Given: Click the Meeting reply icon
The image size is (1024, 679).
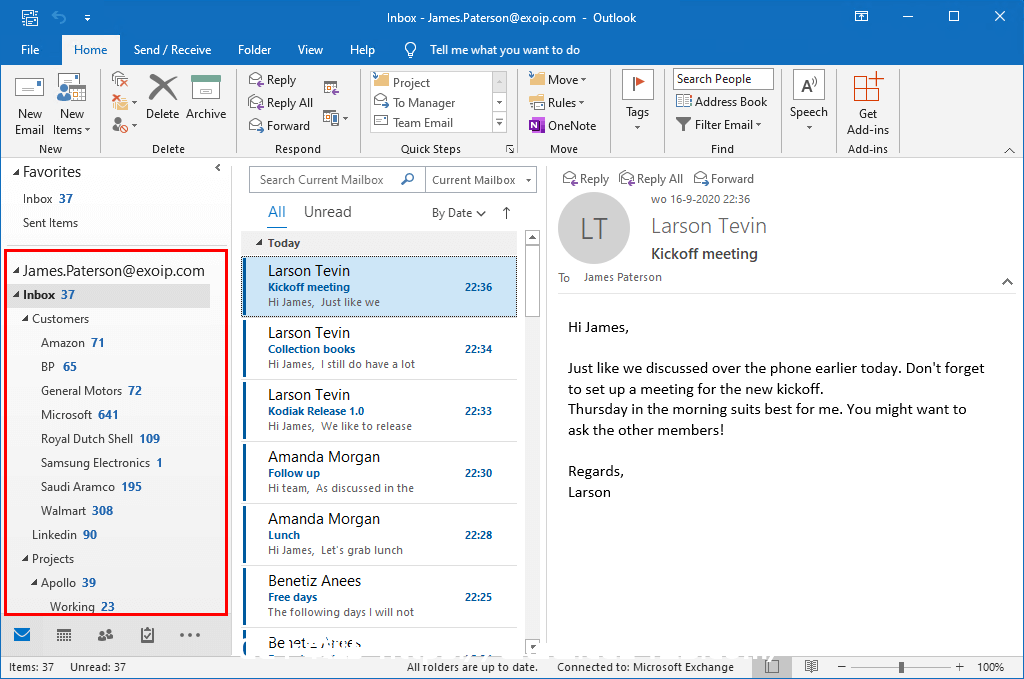Looking at the screenshot, I should point(331,87).
